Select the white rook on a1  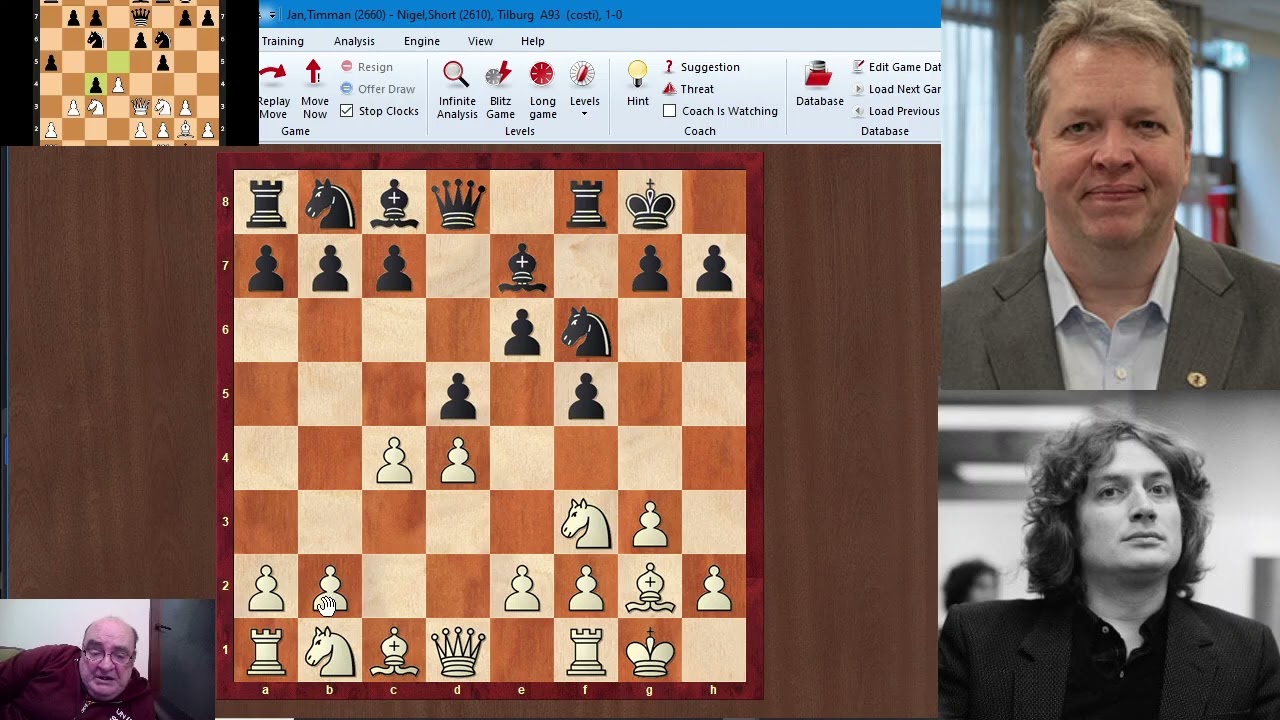266,650
